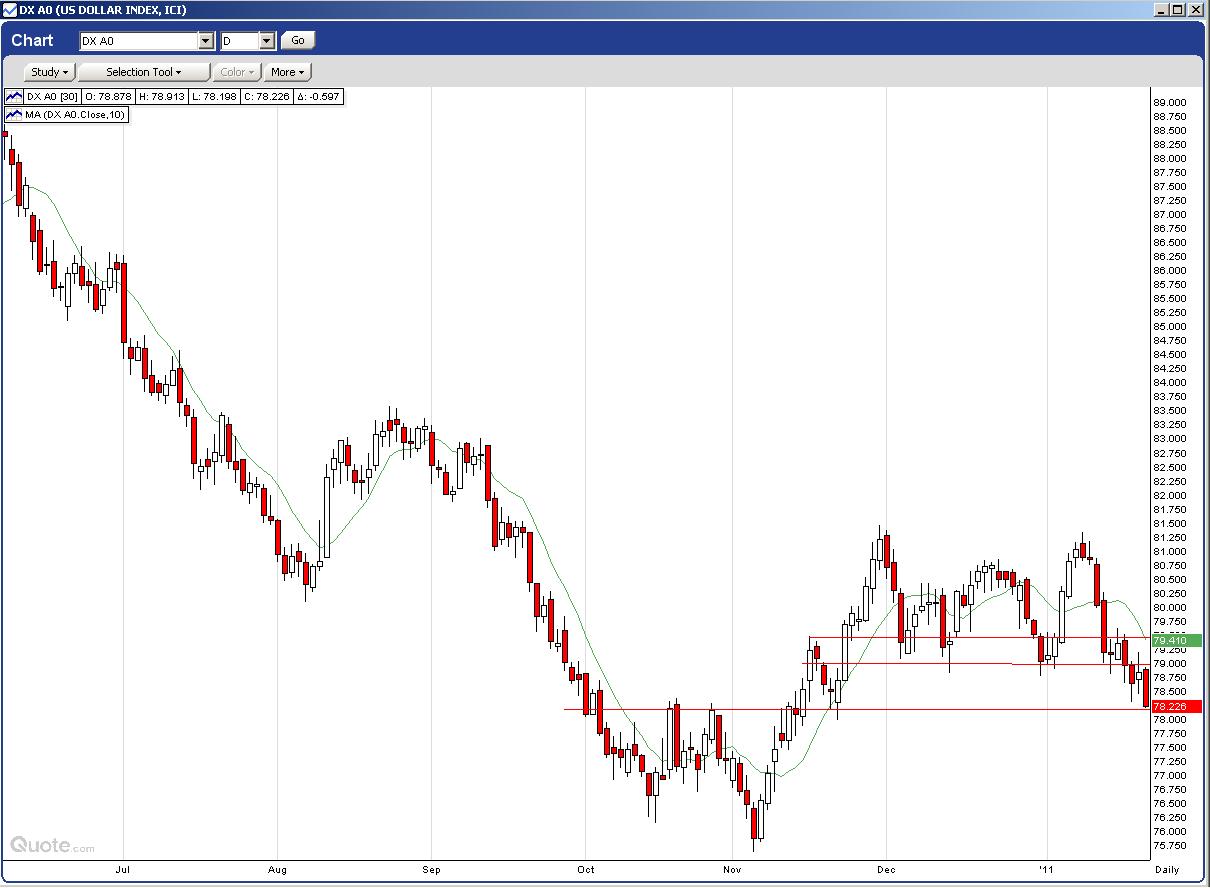Click the 89.000 price axis label
Image resolution: width=1210 pixels, height=888 pixels.
click(x=1170, y=102)
